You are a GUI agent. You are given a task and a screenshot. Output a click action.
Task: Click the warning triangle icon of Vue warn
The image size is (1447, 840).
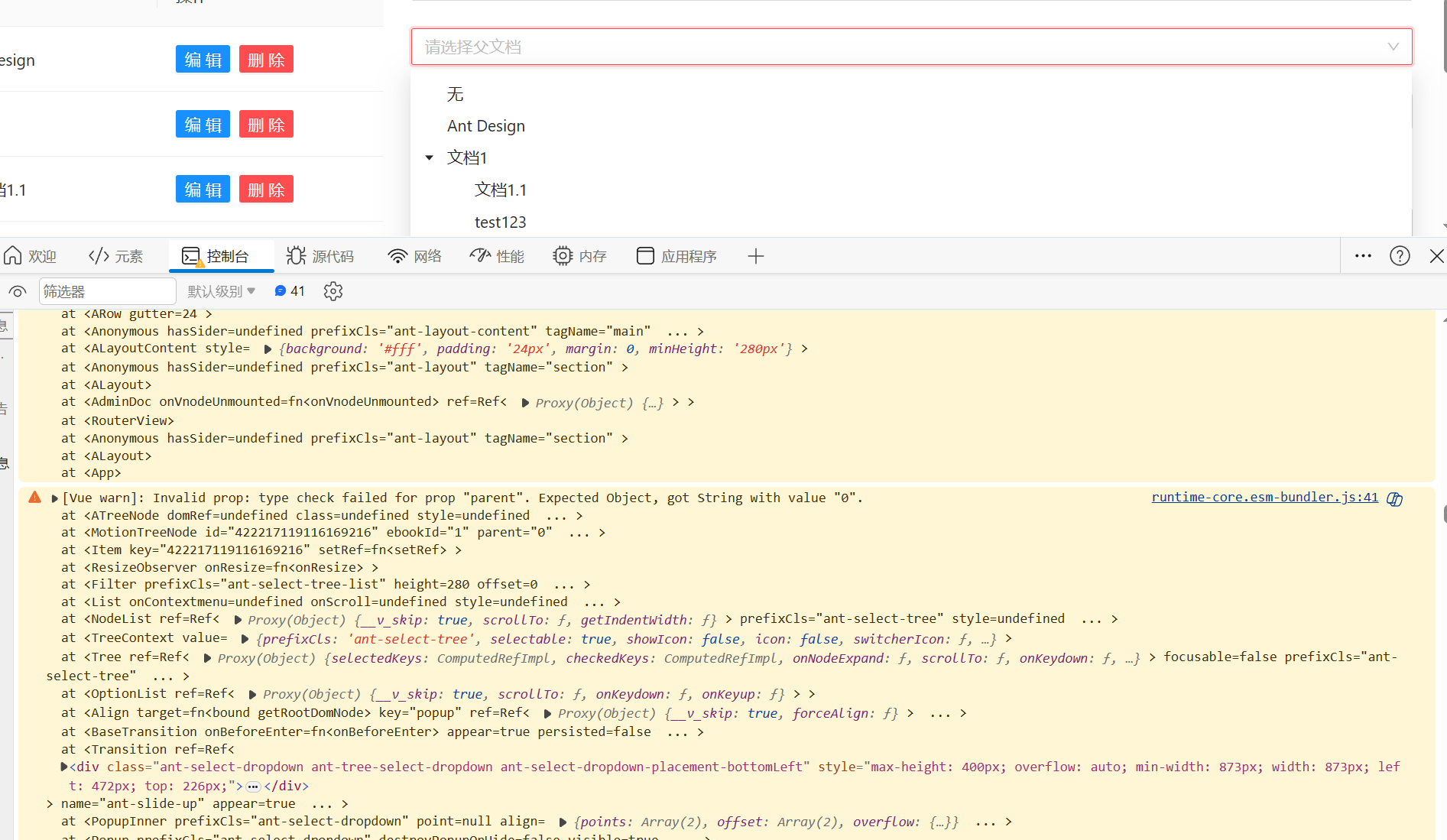(35, 498)
